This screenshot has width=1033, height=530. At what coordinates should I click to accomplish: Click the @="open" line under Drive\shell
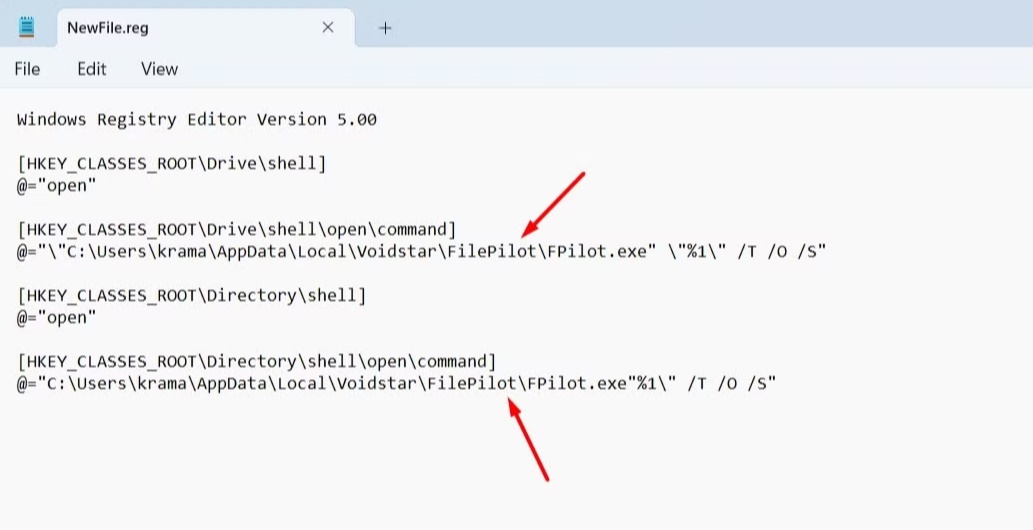click(57, 186)
